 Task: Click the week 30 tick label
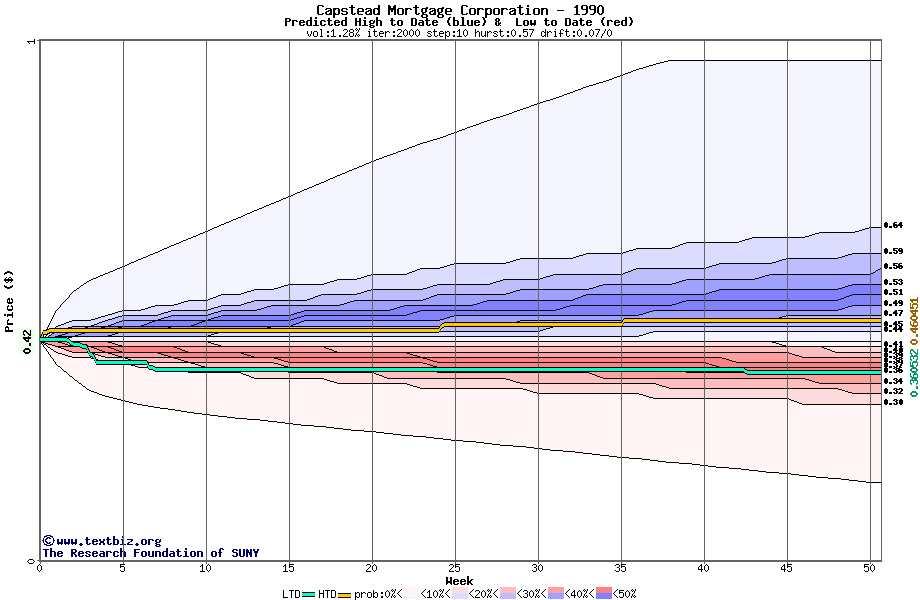(537, 568)
